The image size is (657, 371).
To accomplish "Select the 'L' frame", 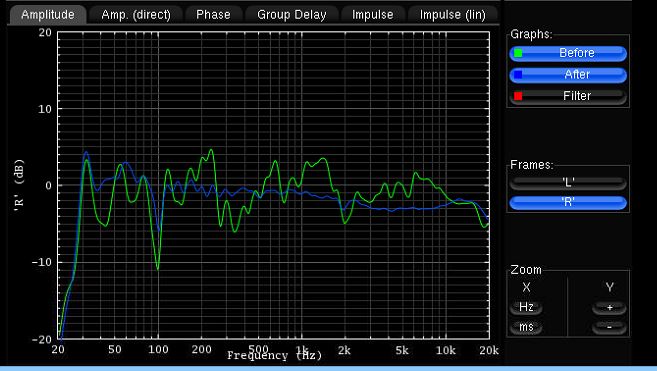I will click(x=568, y=183).
